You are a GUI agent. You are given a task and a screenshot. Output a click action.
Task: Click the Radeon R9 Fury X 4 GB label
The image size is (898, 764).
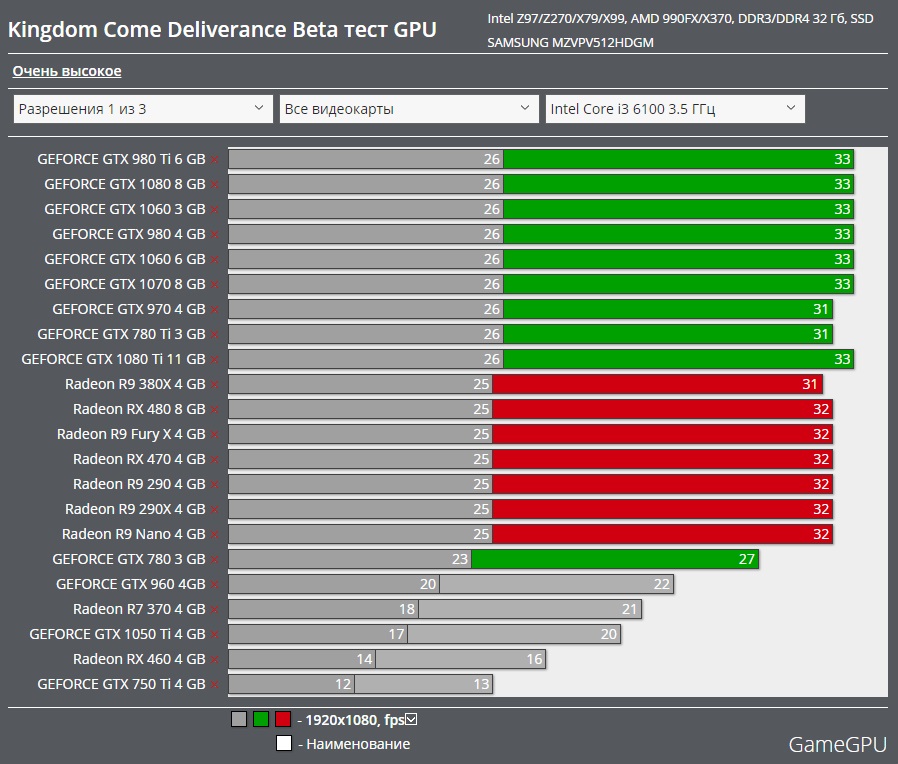click(x=131, y=434)
